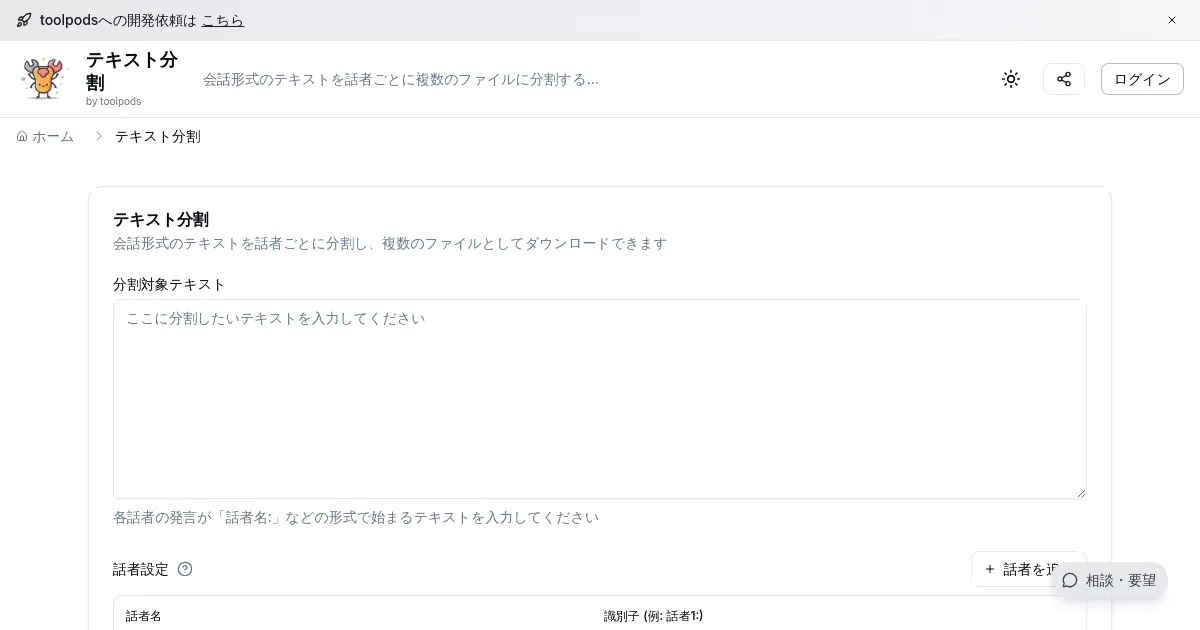Open the こちら development request link
This screenshot has width=1200, height=630.
(222, 20)
